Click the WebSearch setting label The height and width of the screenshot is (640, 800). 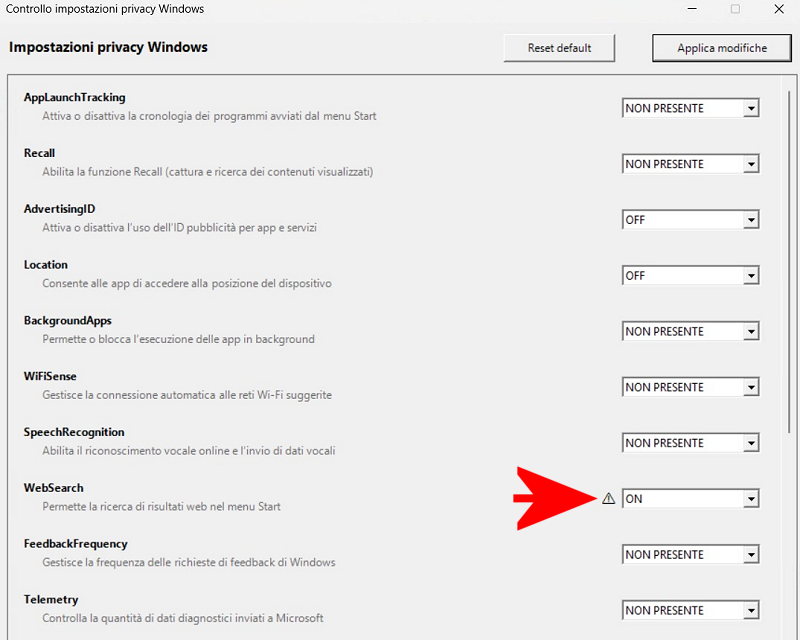[54, 488]
